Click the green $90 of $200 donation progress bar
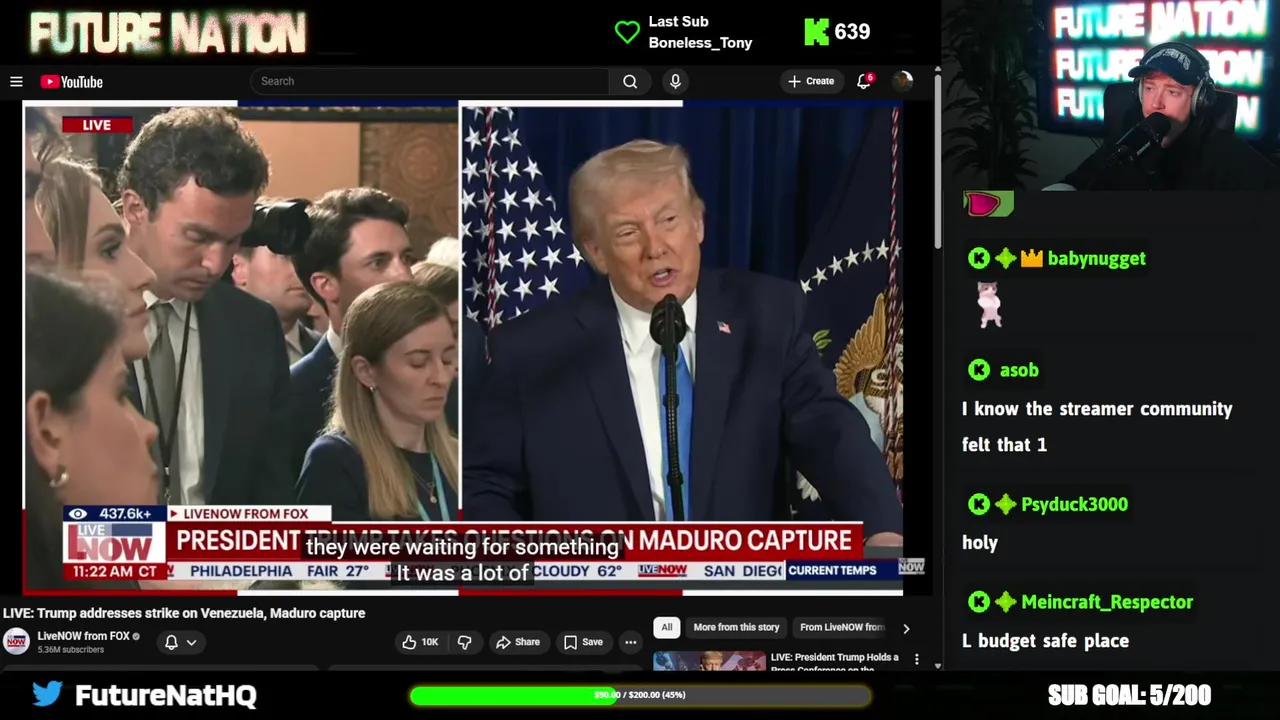This screenshot has width=1280, height=720. (640, 695)
